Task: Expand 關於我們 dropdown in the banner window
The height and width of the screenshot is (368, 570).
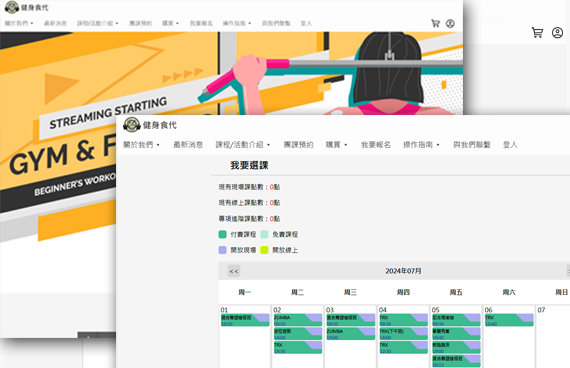Action: pyautogui.click(x=19, y=23)
